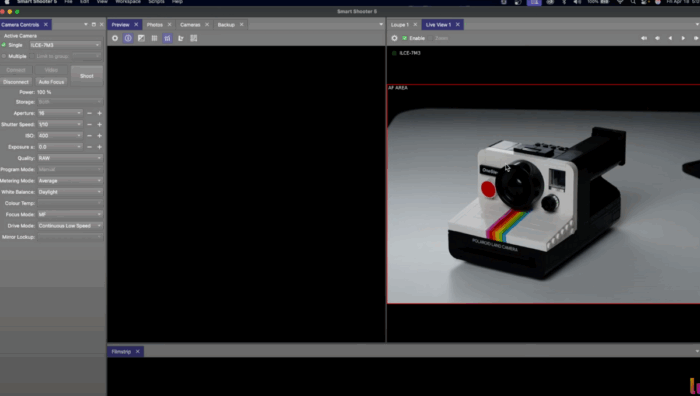This screenshot has height=396, width=700.
Task: Open Quality dropdown set to RAW
Action: click(70, 158)
